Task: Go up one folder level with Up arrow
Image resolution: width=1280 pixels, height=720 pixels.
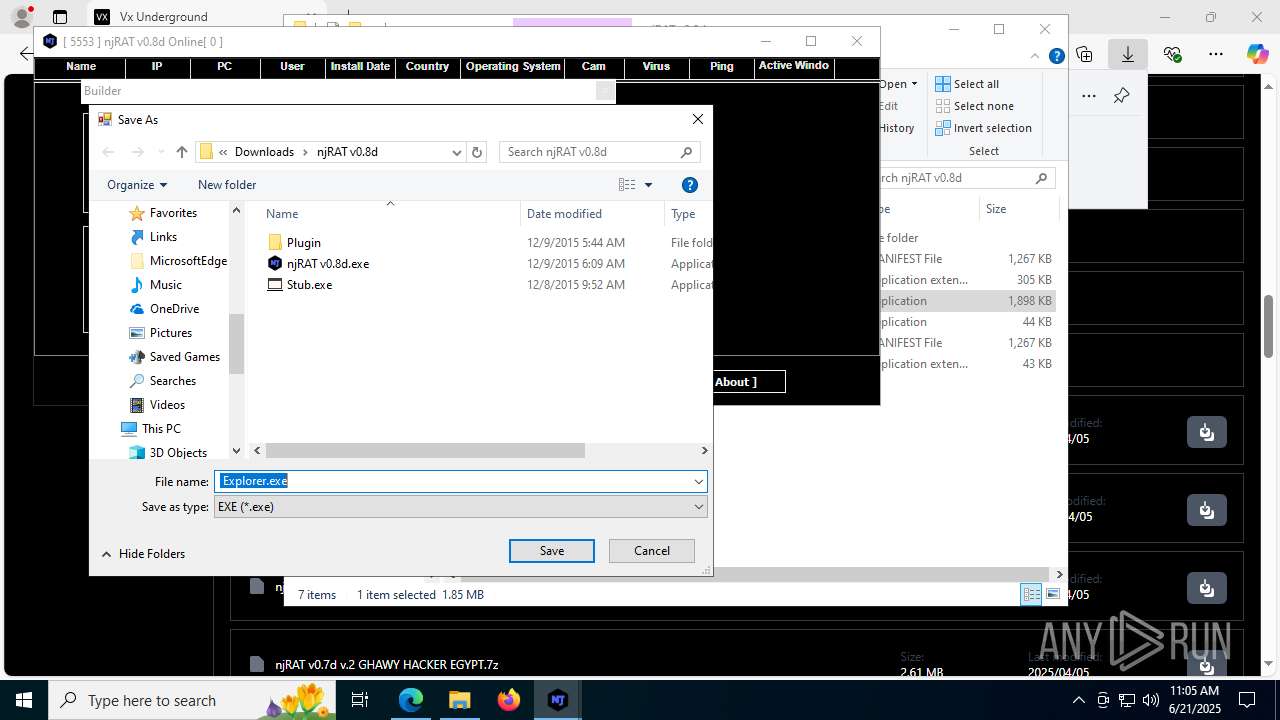Action: click(x=181, y=152)
